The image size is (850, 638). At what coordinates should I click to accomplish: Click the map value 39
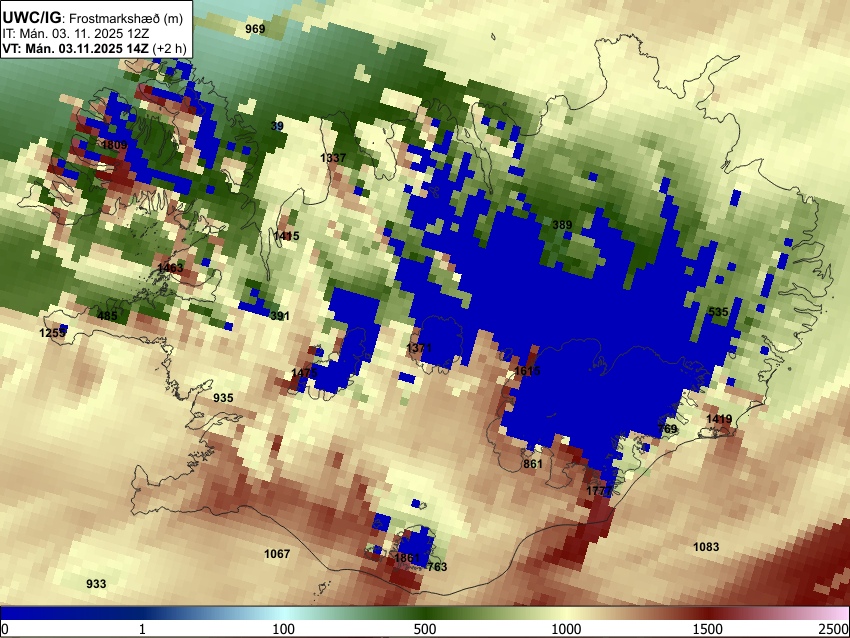277,126
